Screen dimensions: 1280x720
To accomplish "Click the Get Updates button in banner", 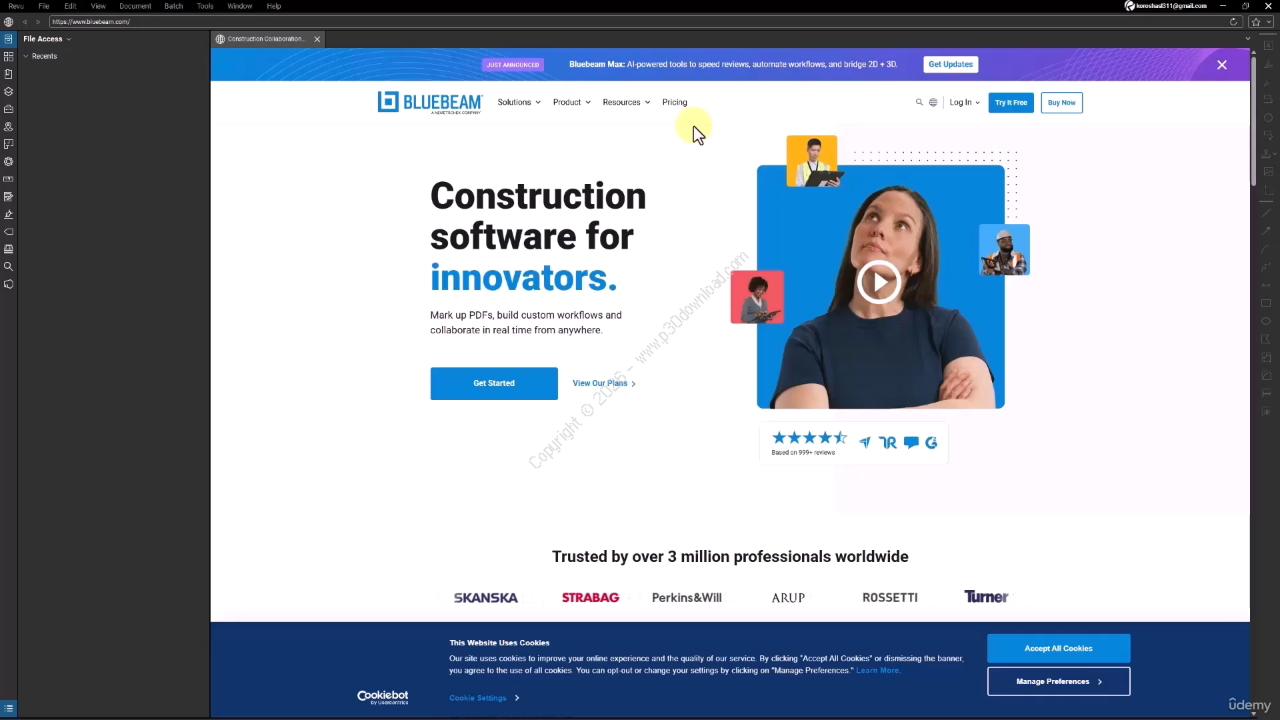I will [950, 64].
